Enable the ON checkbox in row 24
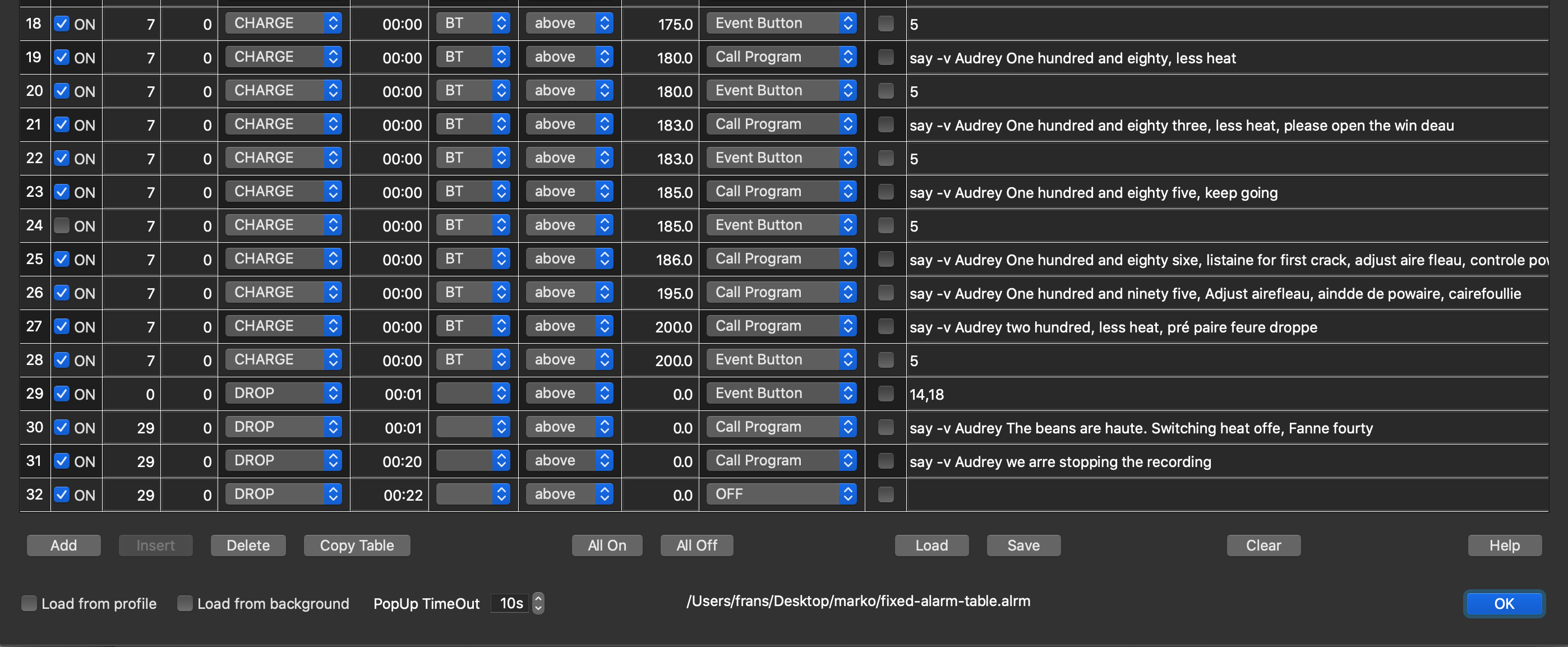The width and height of the screenshot is (1568, 647). pos(62,226)
